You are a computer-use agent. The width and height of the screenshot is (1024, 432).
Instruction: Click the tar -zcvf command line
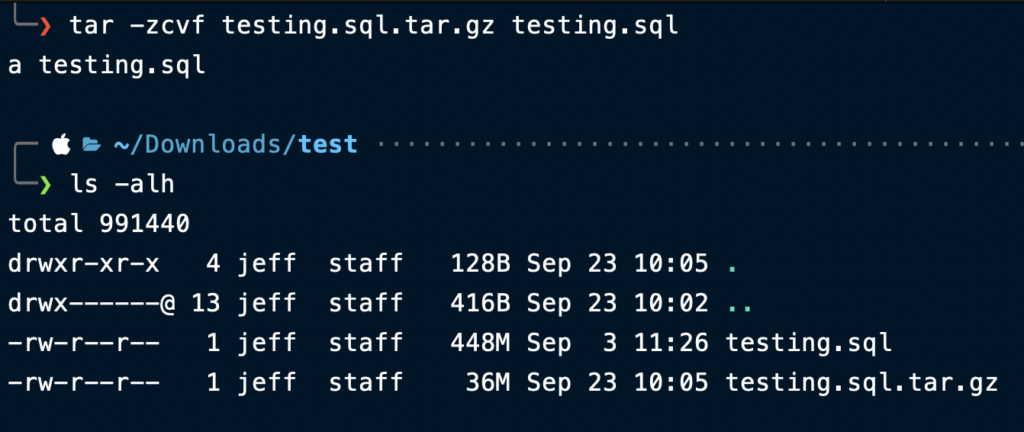(x=374, y=27)
